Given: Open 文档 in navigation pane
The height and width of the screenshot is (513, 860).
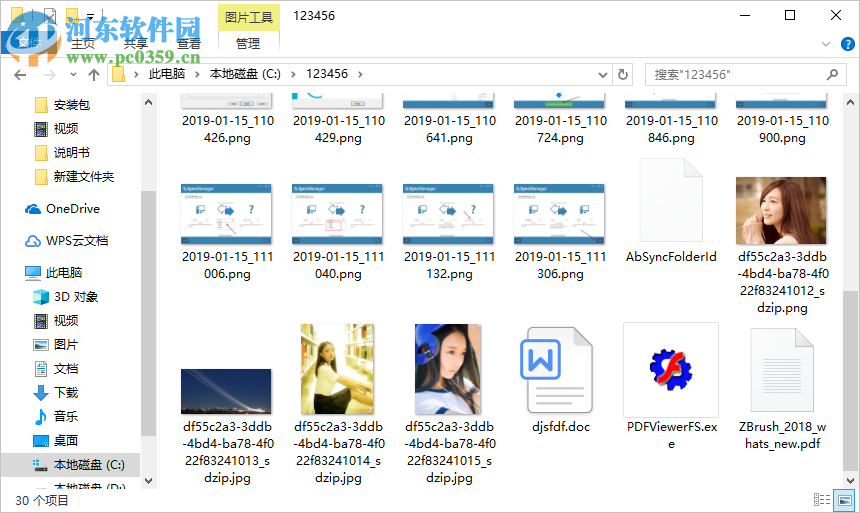Looking at the screenshot, I should (x=66, y=369).
